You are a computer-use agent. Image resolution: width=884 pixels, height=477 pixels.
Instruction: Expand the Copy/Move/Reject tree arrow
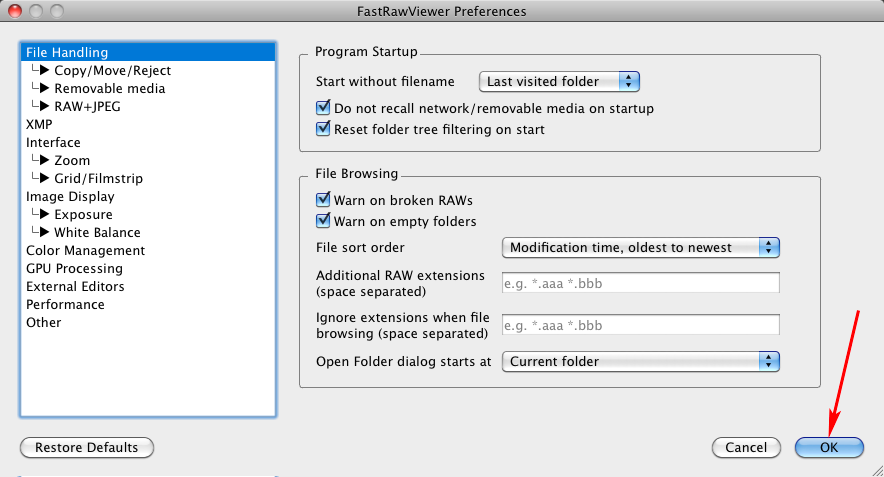coord(44,71)
